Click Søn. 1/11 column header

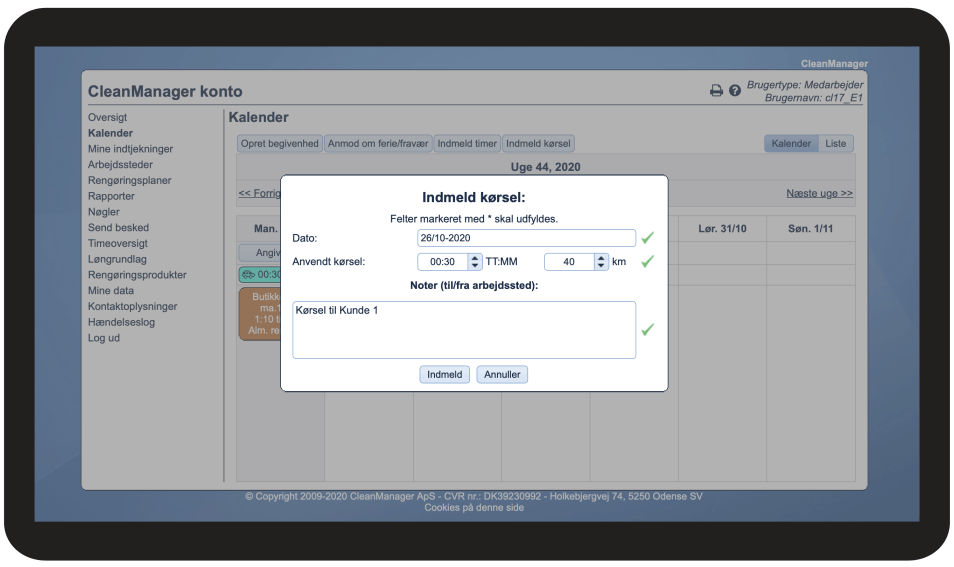(810, 229)
